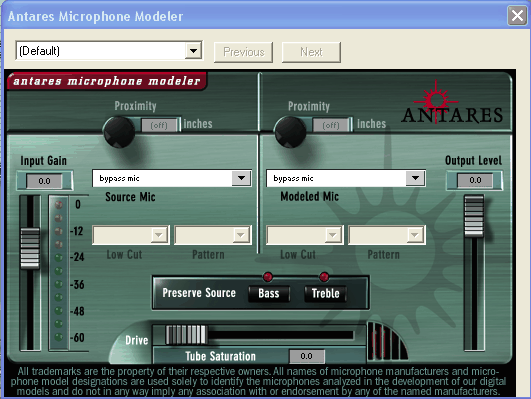
Task: Open the Source Mic Pattern dropdown
Action: pyautogui.click(x=213, y=235)
